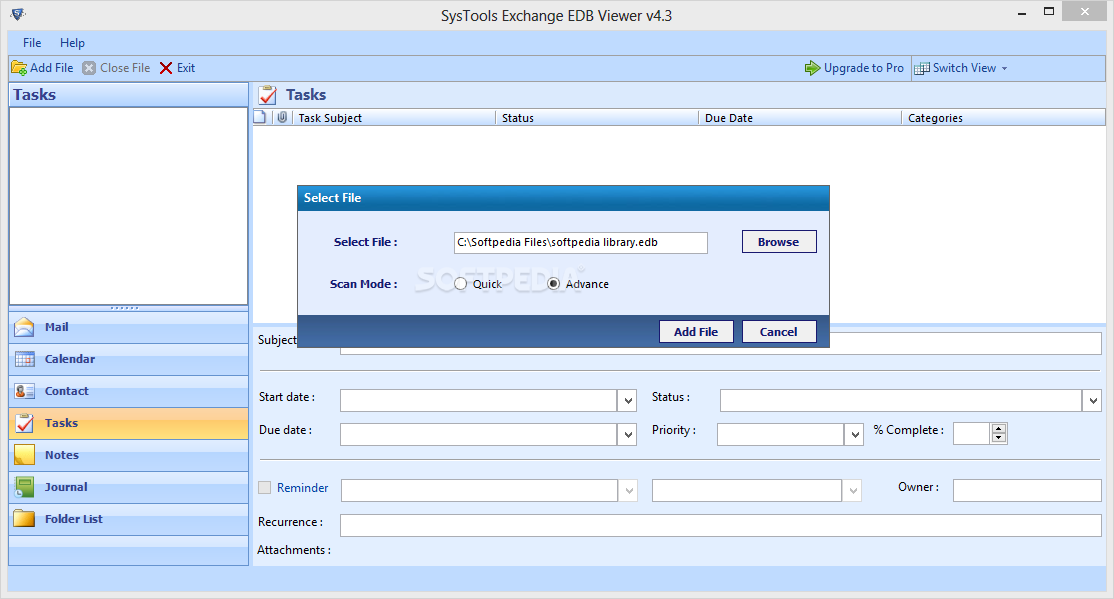Image resolution: width=1114 pixels, height=599 pixels.
Task: Click the Switch View grid icon
Action: [x=921, y=68]
